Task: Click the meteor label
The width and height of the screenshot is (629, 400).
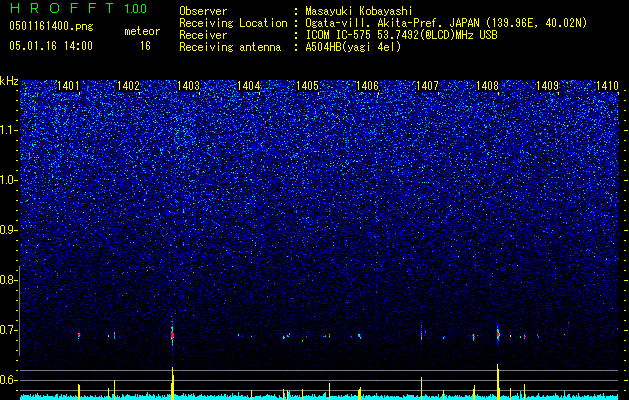Action: tap(142, 31)
